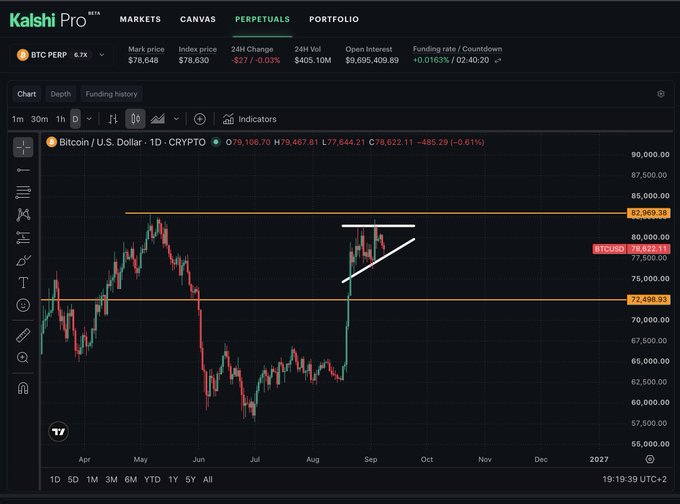
Task: Select the crosshair cursor tool
Action: click(23, 147)
